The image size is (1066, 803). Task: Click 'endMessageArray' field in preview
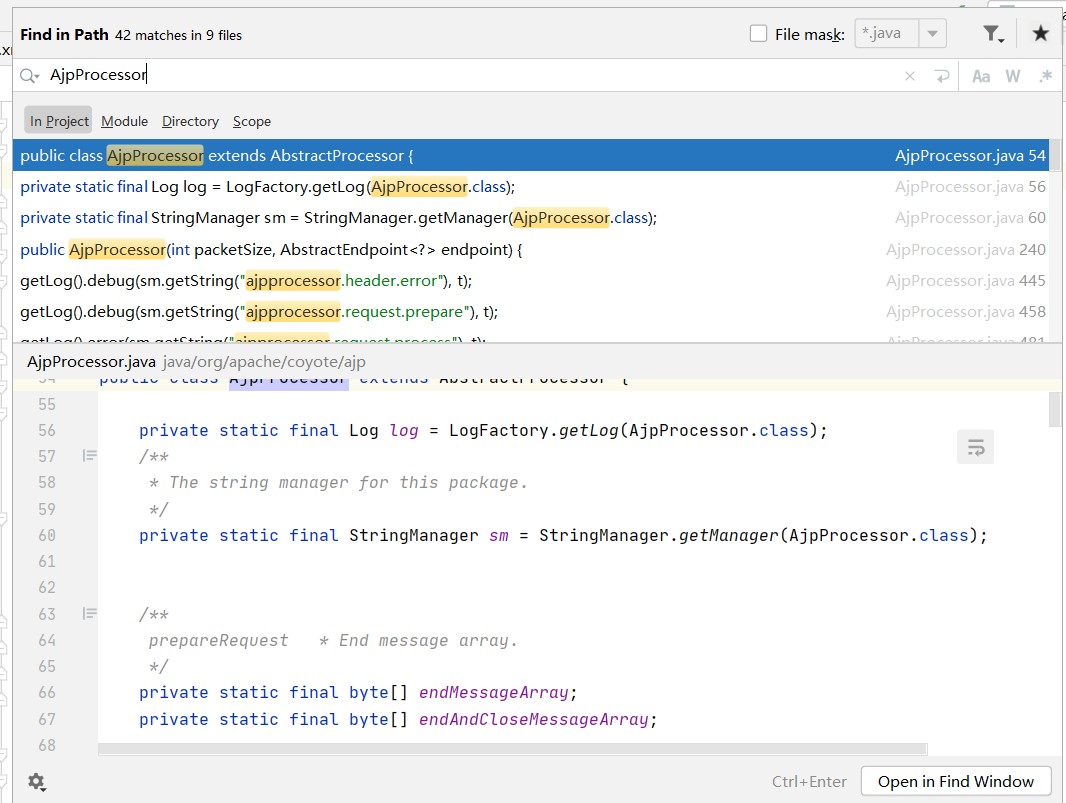[494, 693]
